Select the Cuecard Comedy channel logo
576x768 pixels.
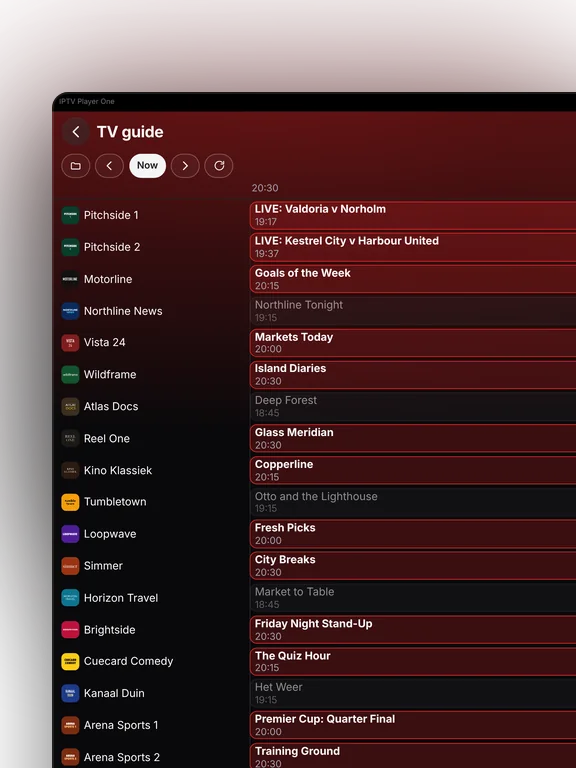(x=70, y=661)
